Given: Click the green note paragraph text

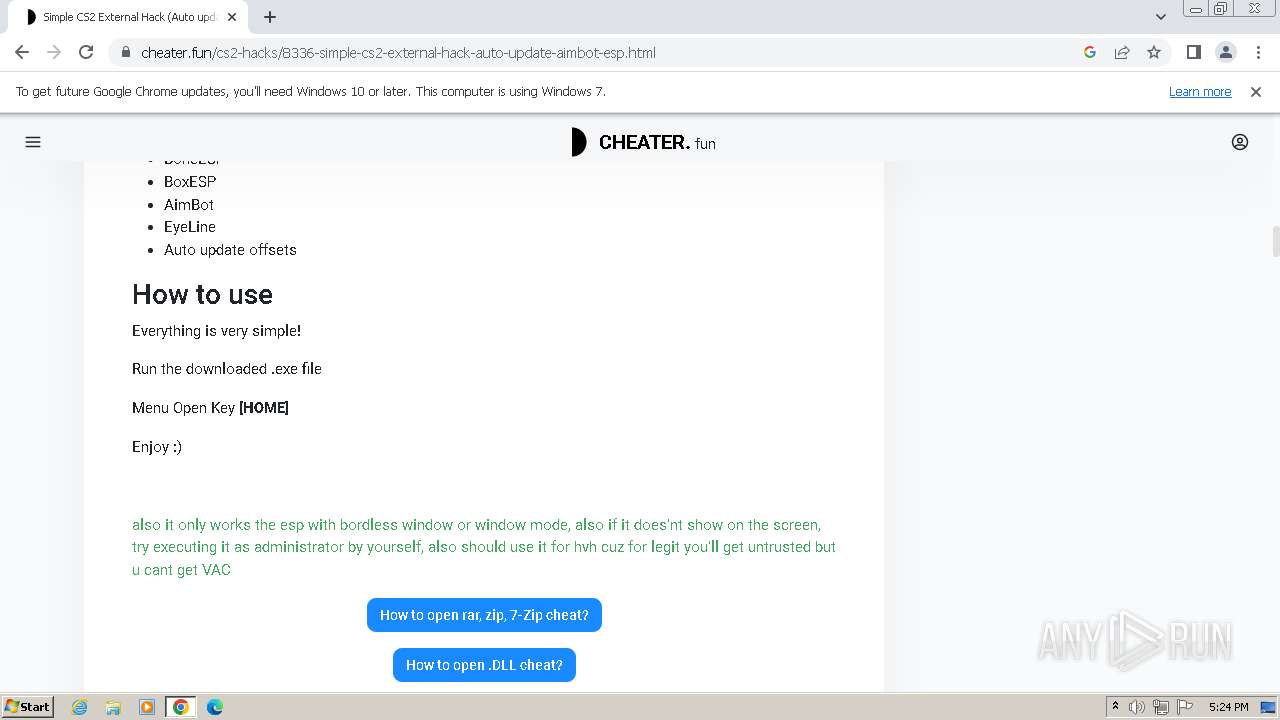Looking at the screenshot, I should (484, 547).
